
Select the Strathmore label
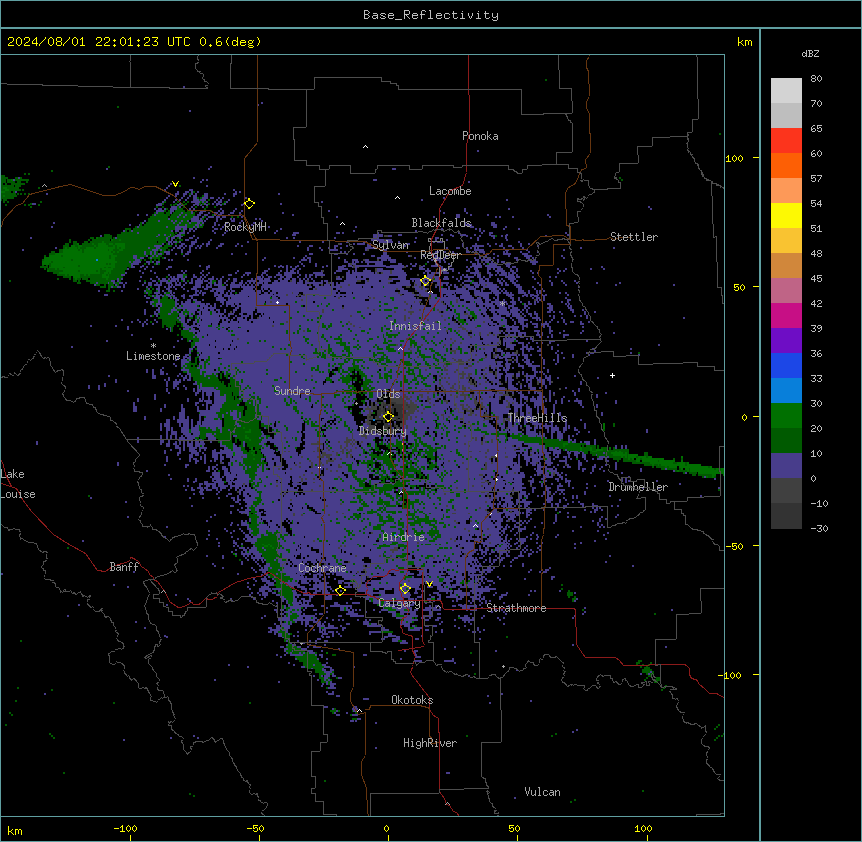point(516,608)
